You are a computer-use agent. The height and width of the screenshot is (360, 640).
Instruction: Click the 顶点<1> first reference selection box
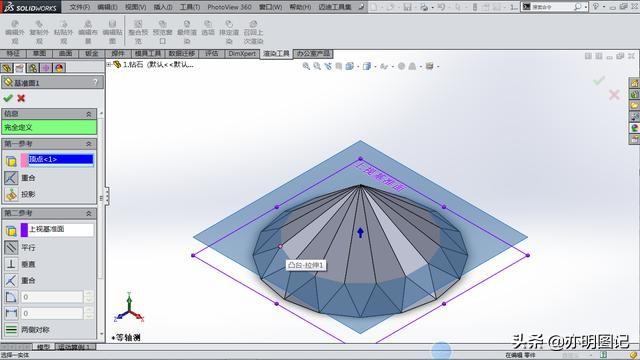pyautogui.click(x=60, y=159)
